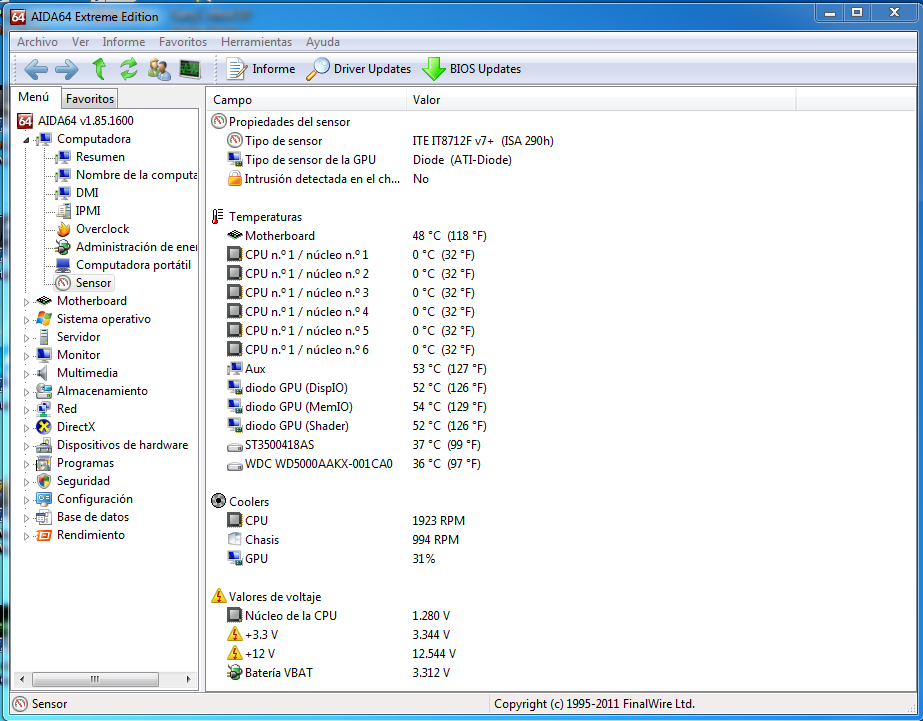This screenshot has width=923, height=721.
Task: Switch to the Menú tab
Action: point(34,97)
